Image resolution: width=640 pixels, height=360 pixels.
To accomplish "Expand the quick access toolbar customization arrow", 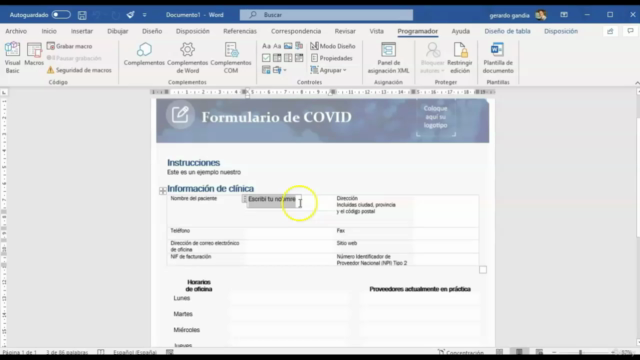I will coord(144,15).
